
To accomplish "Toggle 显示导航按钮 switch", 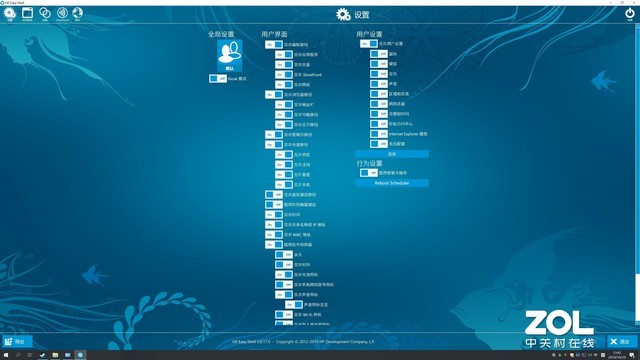I will (x=284, y=115).
